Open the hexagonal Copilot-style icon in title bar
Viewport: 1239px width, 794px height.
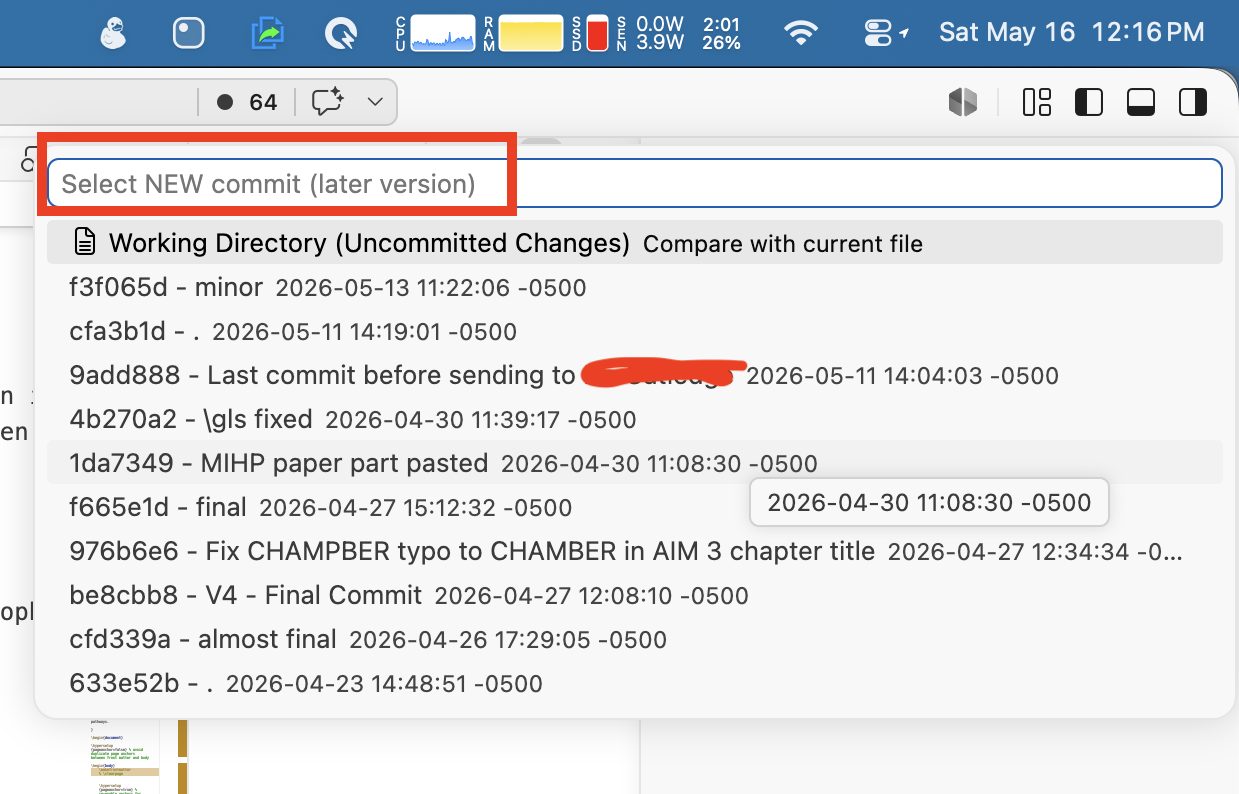pos(963,102)
